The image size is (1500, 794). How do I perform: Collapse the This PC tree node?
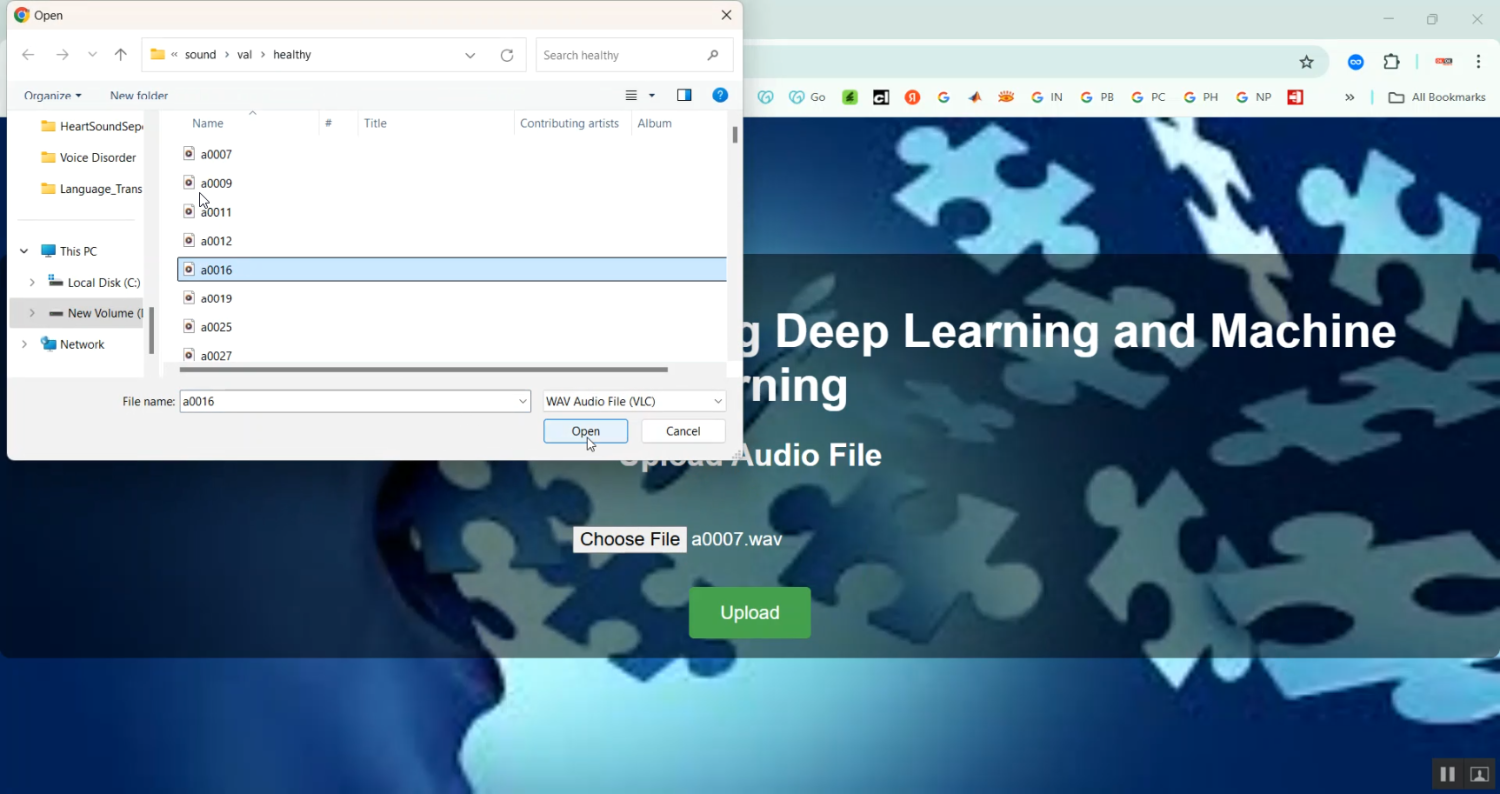24,251
